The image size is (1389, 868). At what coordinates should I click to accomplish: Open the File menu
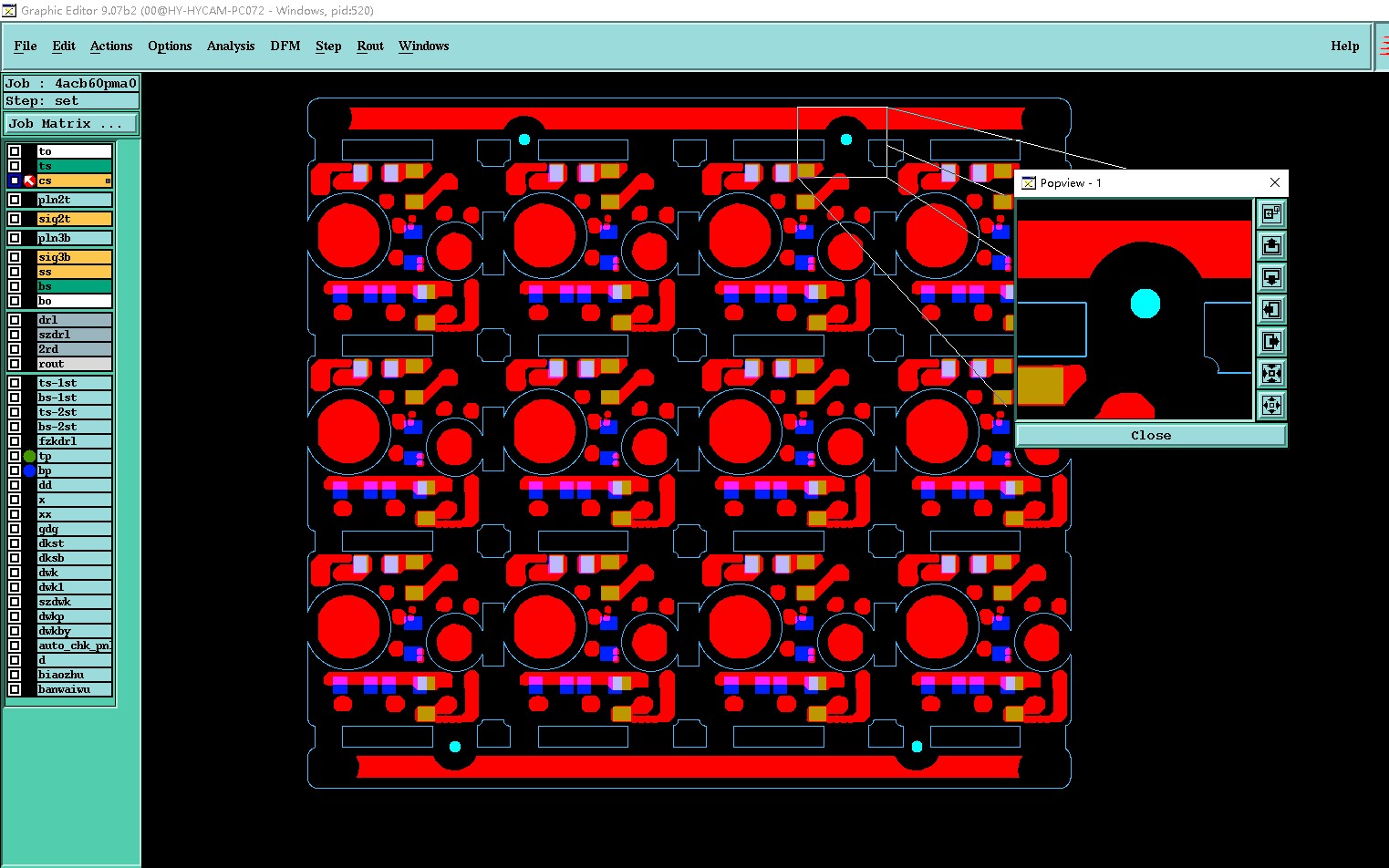tap(26, 46)
